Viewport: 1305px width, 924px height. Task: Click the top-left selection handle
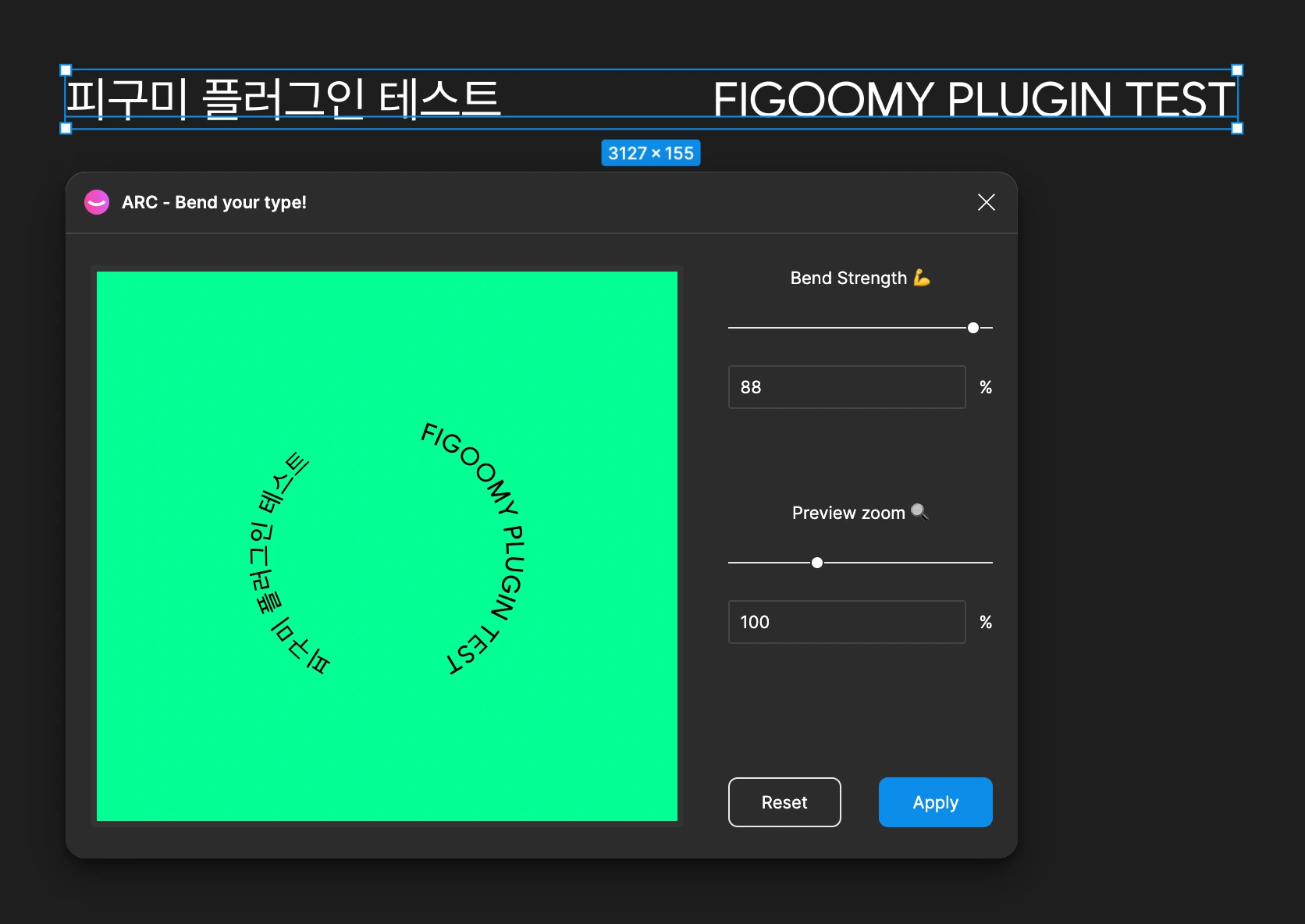coord(66,70)
